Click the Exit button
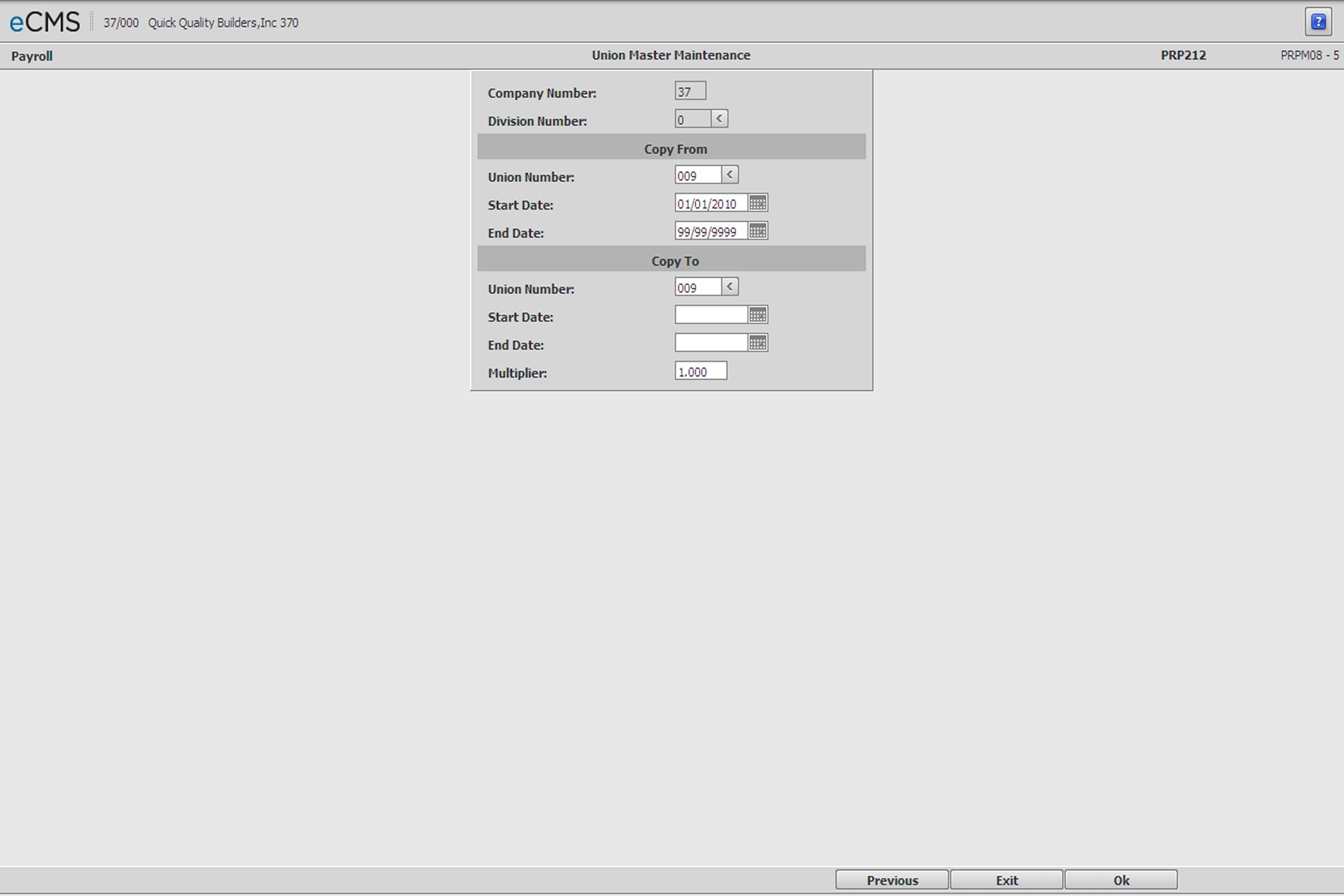Image resolution: width=1344 pixels, height=896 pixels. [1007, 880]
